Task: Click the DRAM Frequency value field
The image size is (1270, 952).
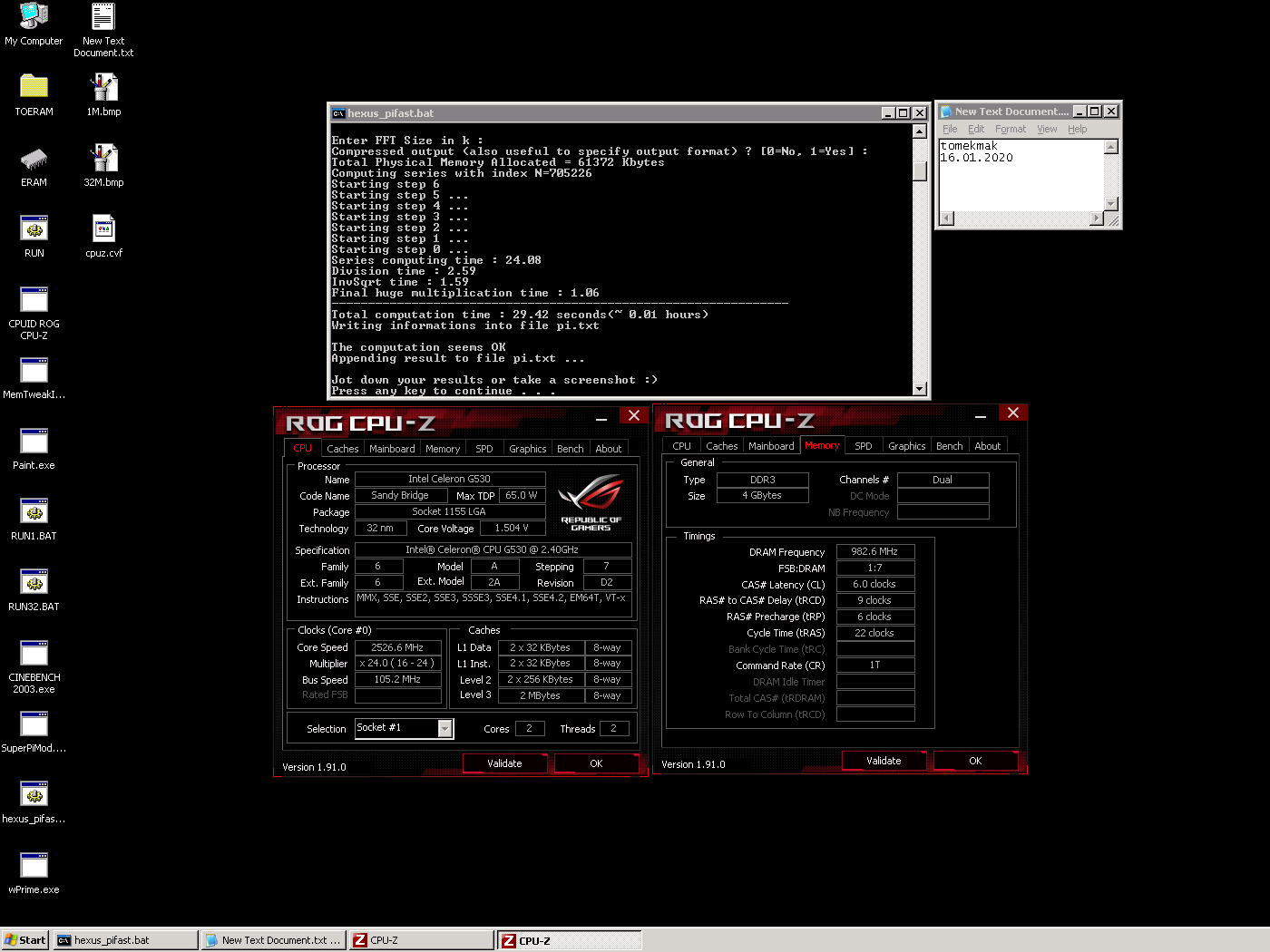Action: (x=874, y=551)
